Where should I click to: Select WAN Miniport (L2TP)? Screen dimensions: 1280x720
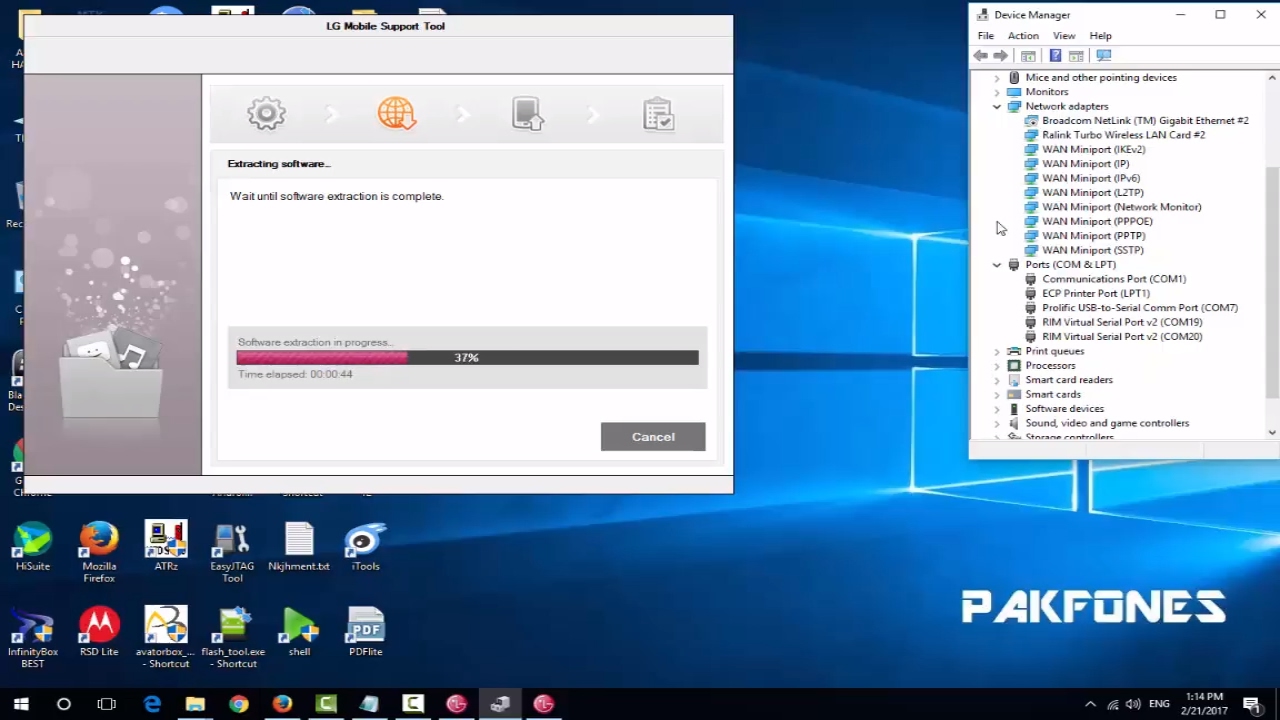tap(1092, 193)
